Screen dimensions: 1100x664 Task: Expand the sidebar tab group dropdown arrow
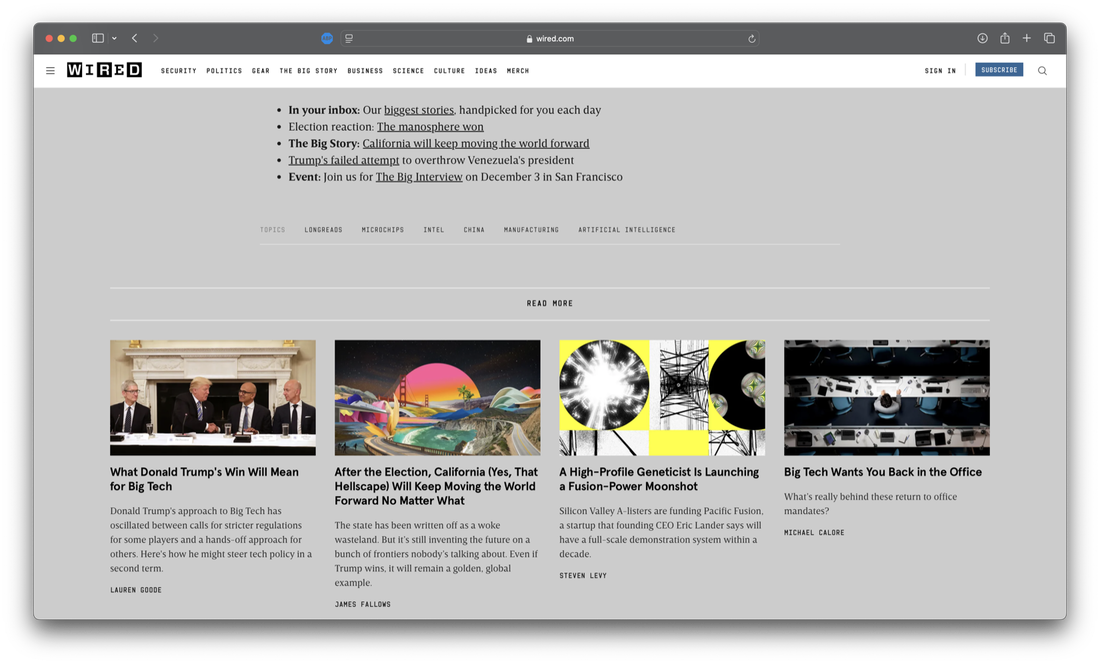114,39
